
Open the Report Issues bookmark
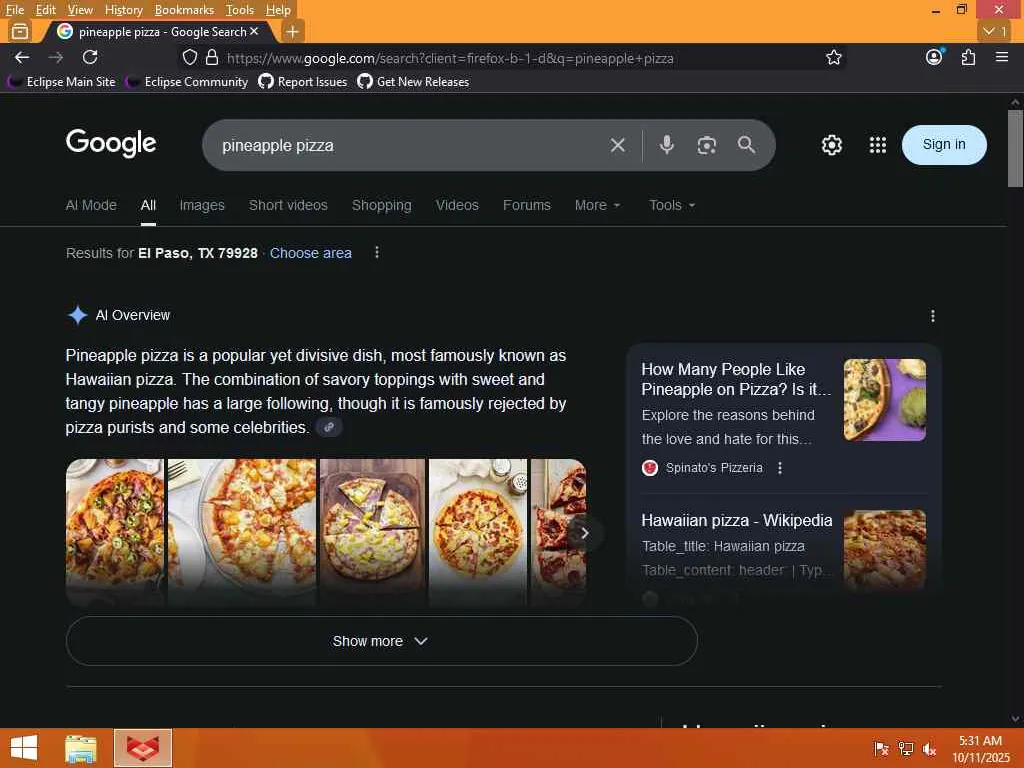pos(302,82)
